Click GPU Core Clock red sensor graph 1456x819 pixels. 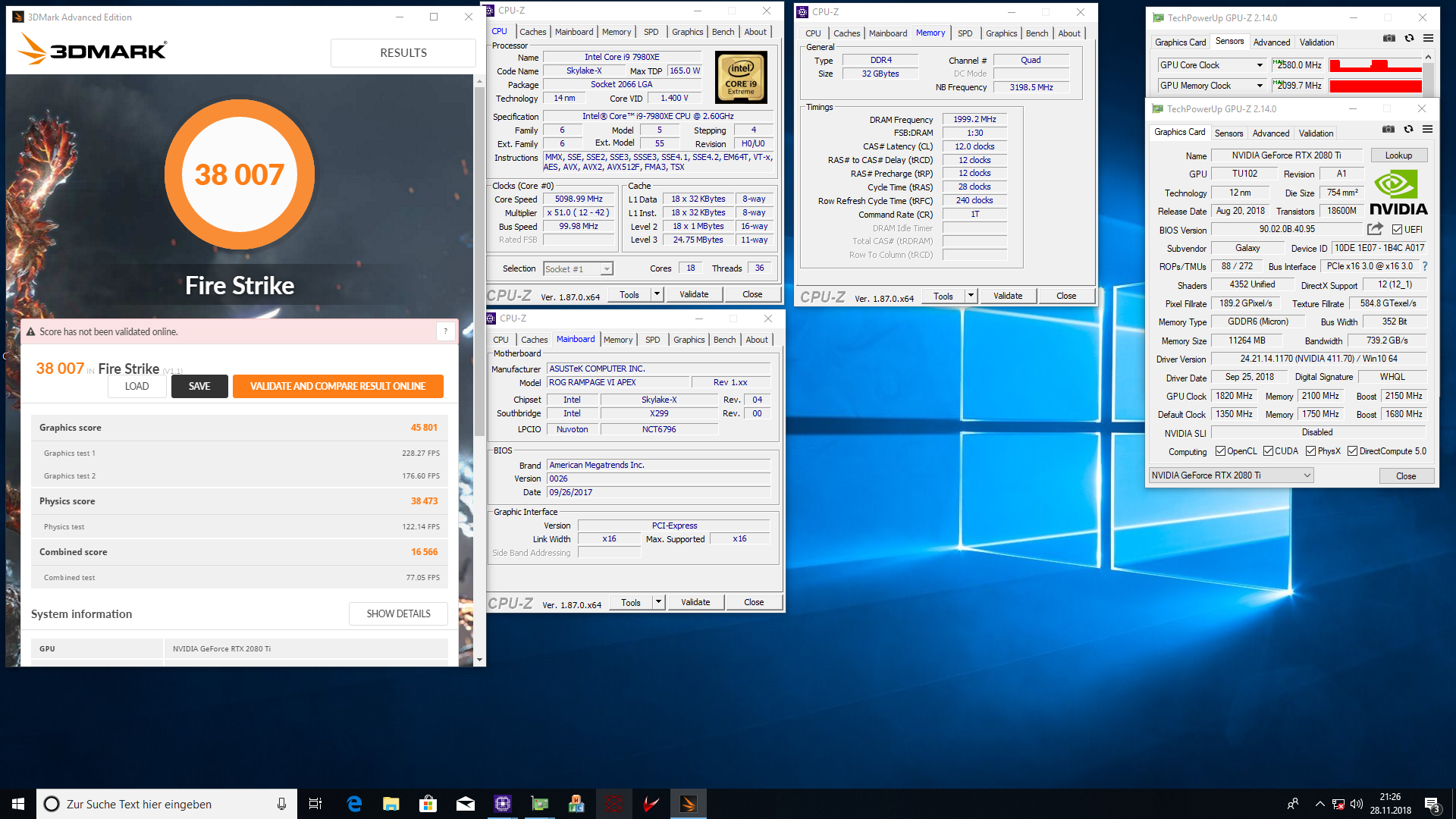1376,65
